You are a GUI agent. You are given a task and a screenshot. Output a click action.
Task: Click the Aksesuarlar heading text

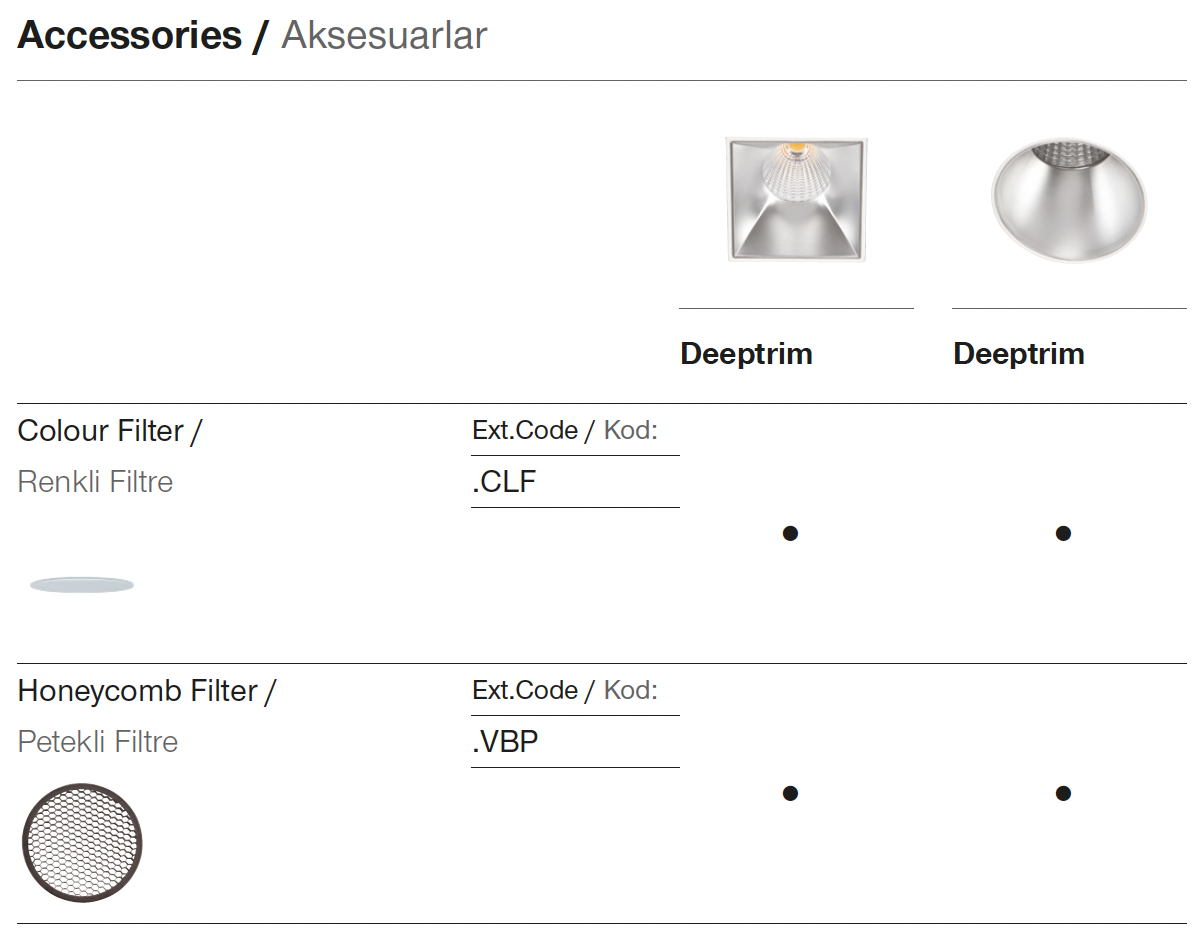[x=384, y=36]
